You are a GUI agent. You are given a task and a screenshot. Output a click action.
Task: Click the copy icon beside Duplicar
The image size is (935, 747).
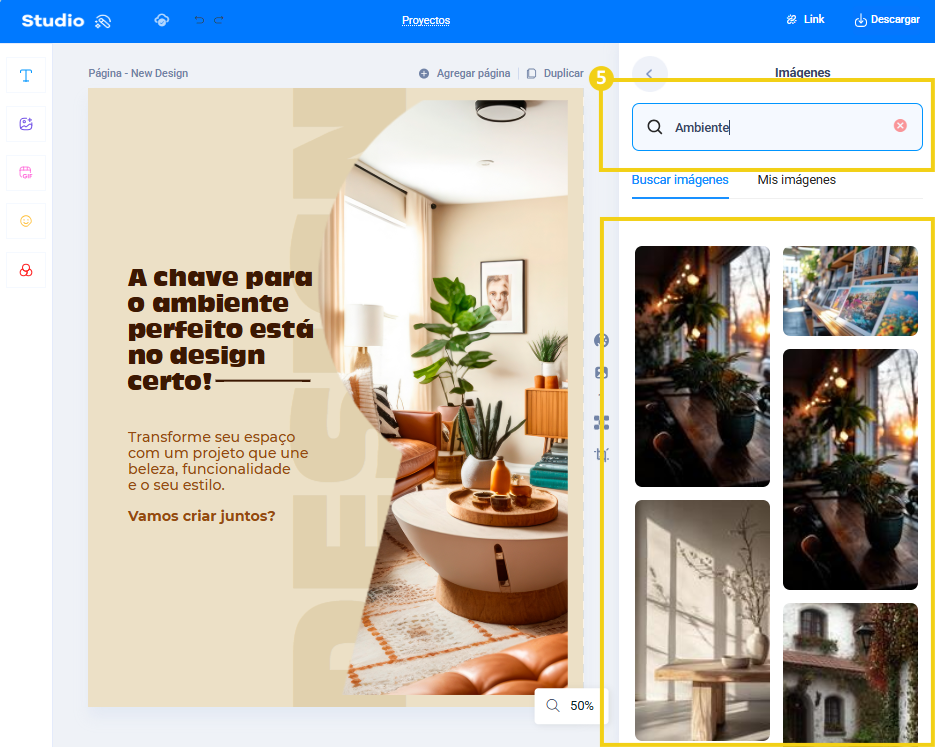[x=531, y=73]
